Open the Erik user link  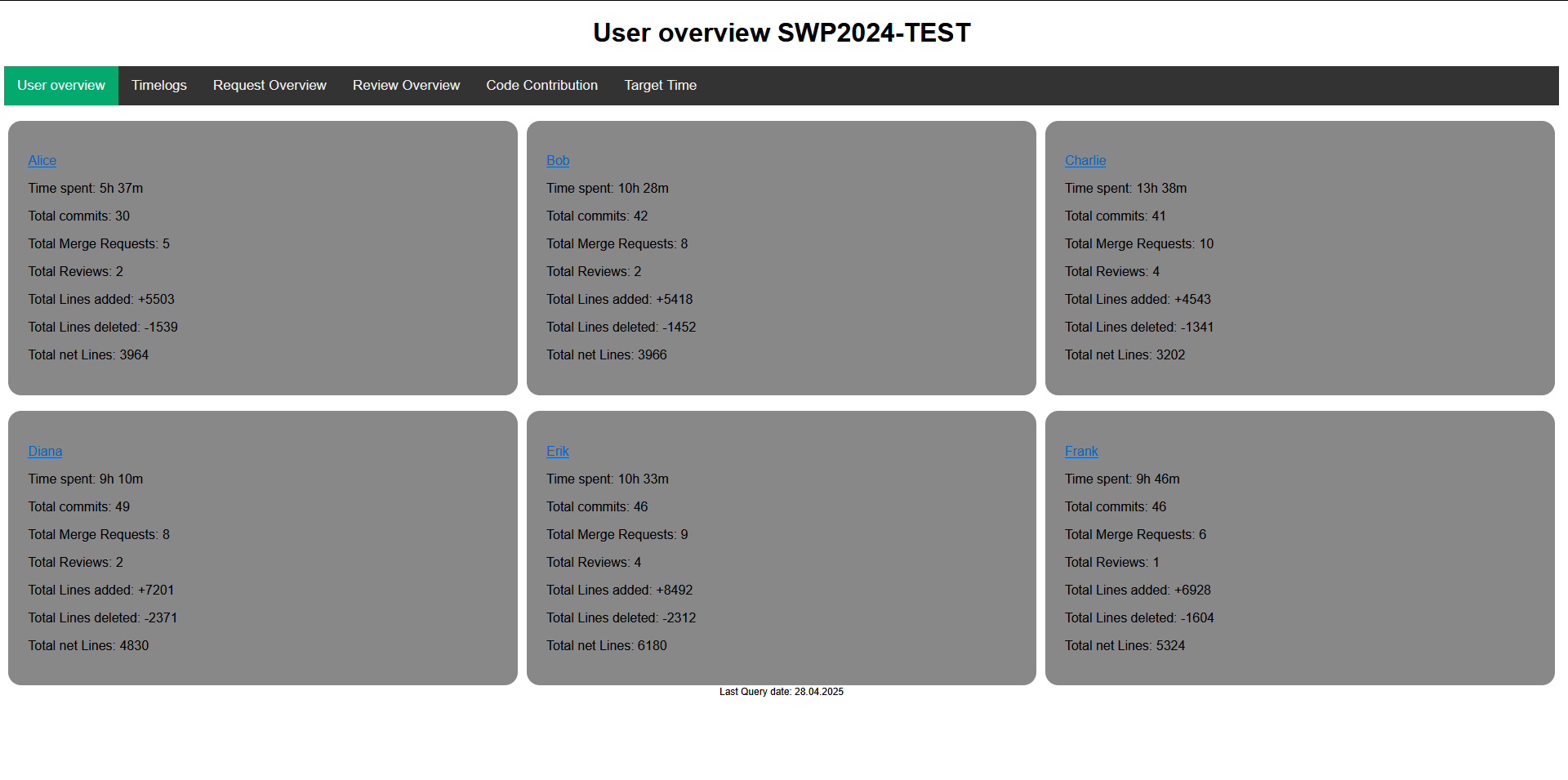558,452
